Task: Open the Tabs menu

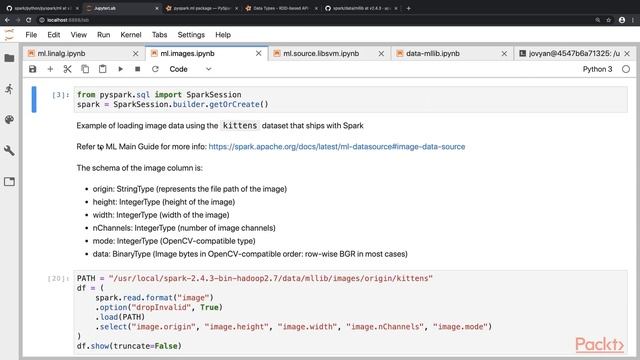Action: tap(160, 35)
